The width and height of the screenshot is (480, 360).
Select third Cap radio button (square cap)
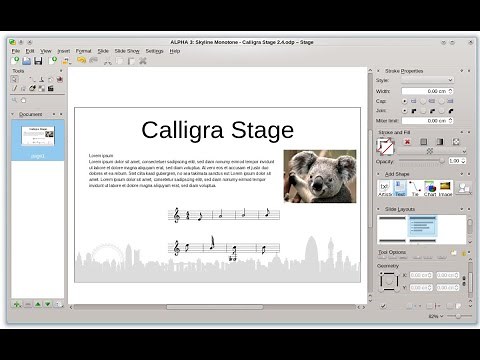click(x=442, y=101)
